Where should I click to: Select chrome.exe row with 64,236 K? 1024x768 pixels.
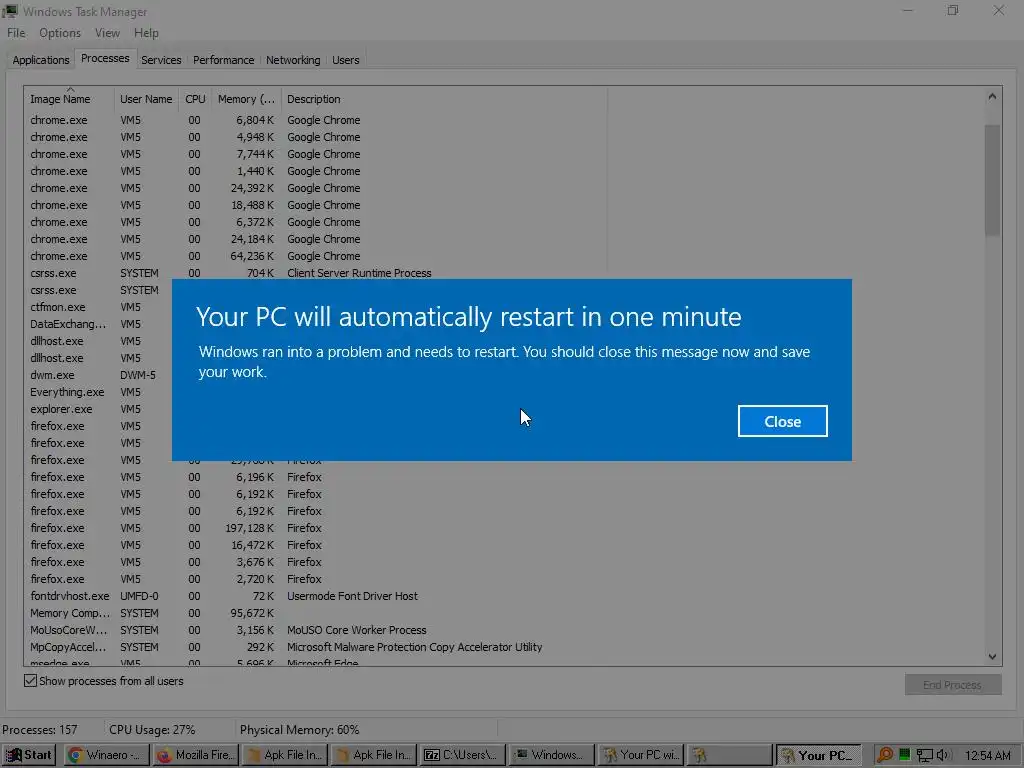[315, 256]
